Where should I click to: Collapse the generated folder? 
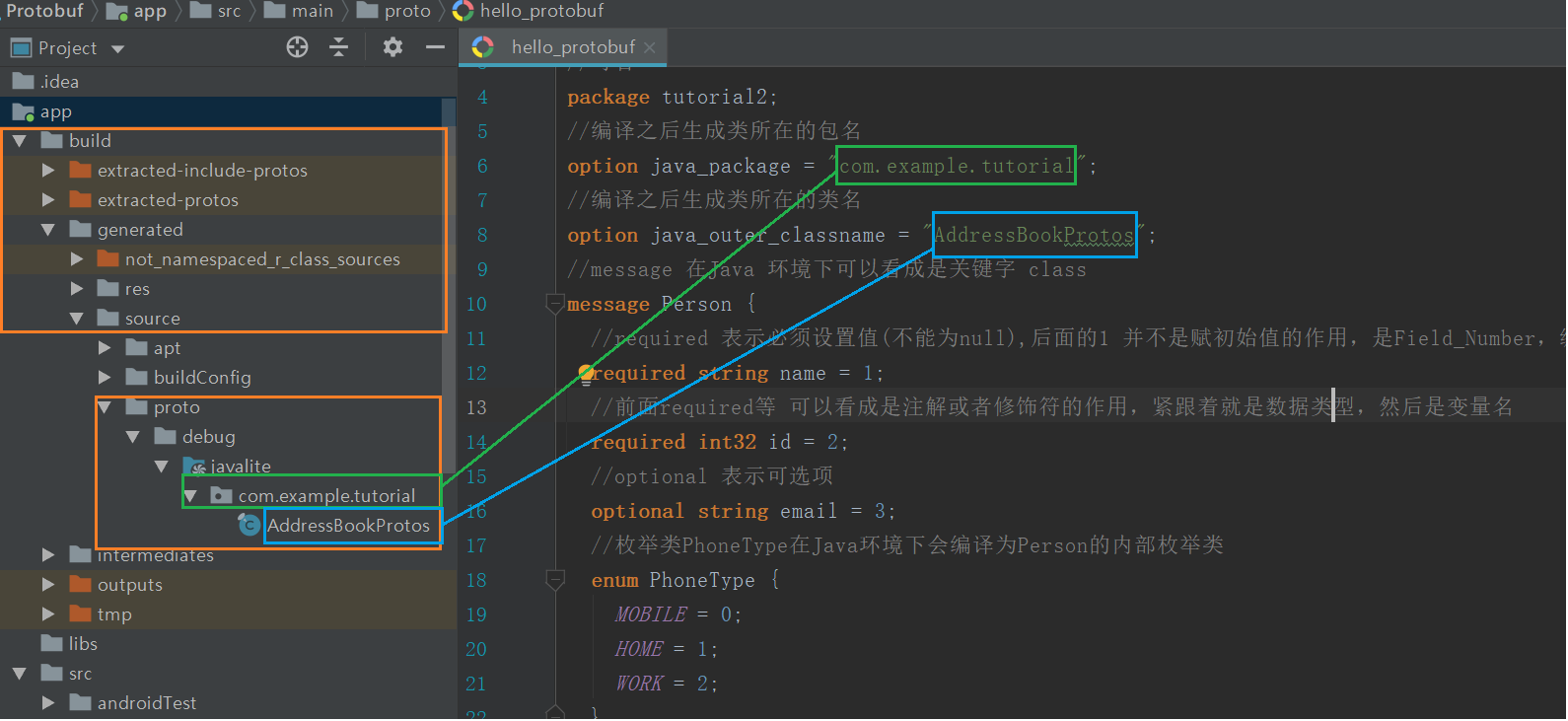[47, 230]
